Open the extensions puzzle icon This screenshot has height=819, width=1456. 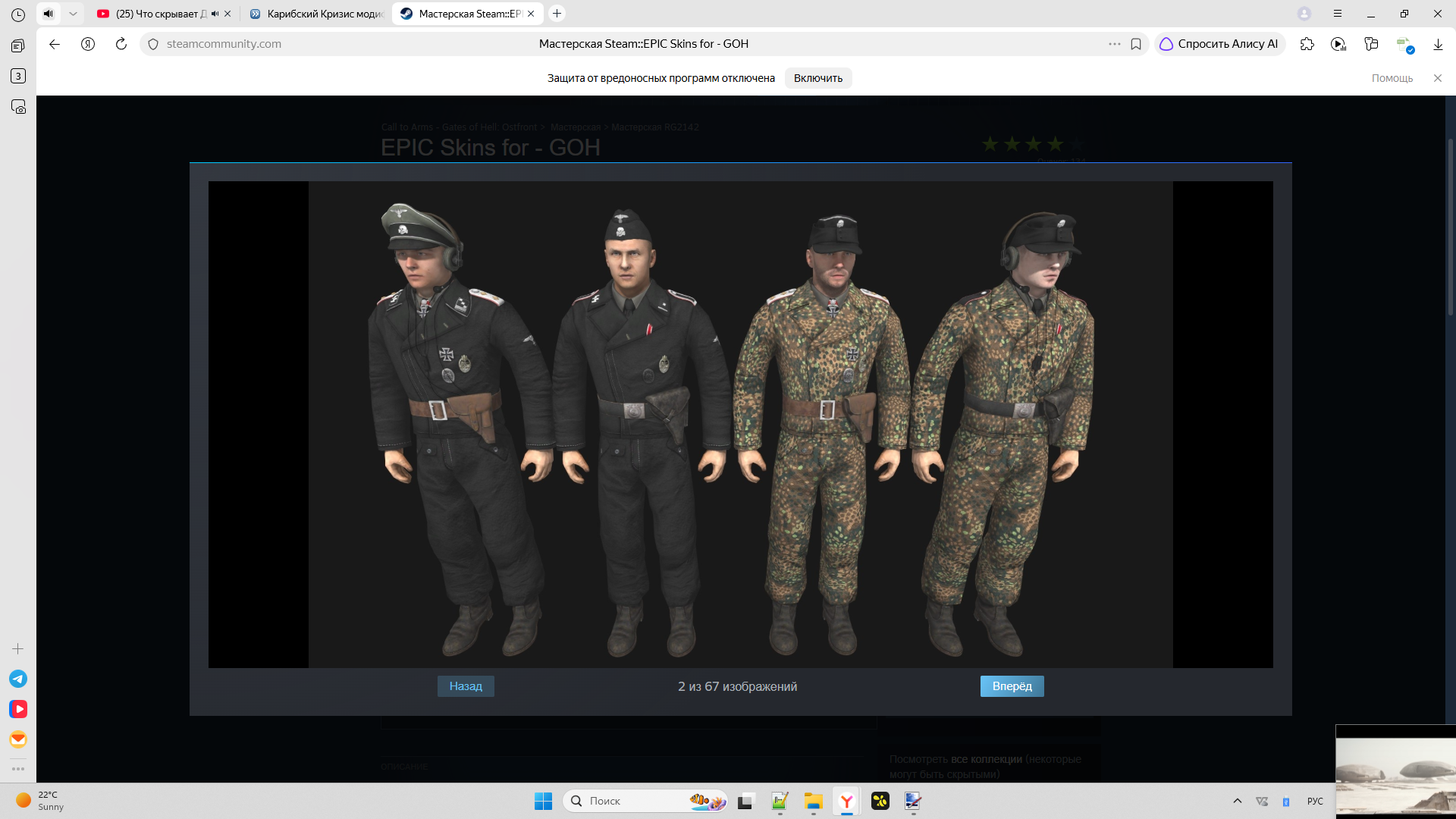(1307, 44)
